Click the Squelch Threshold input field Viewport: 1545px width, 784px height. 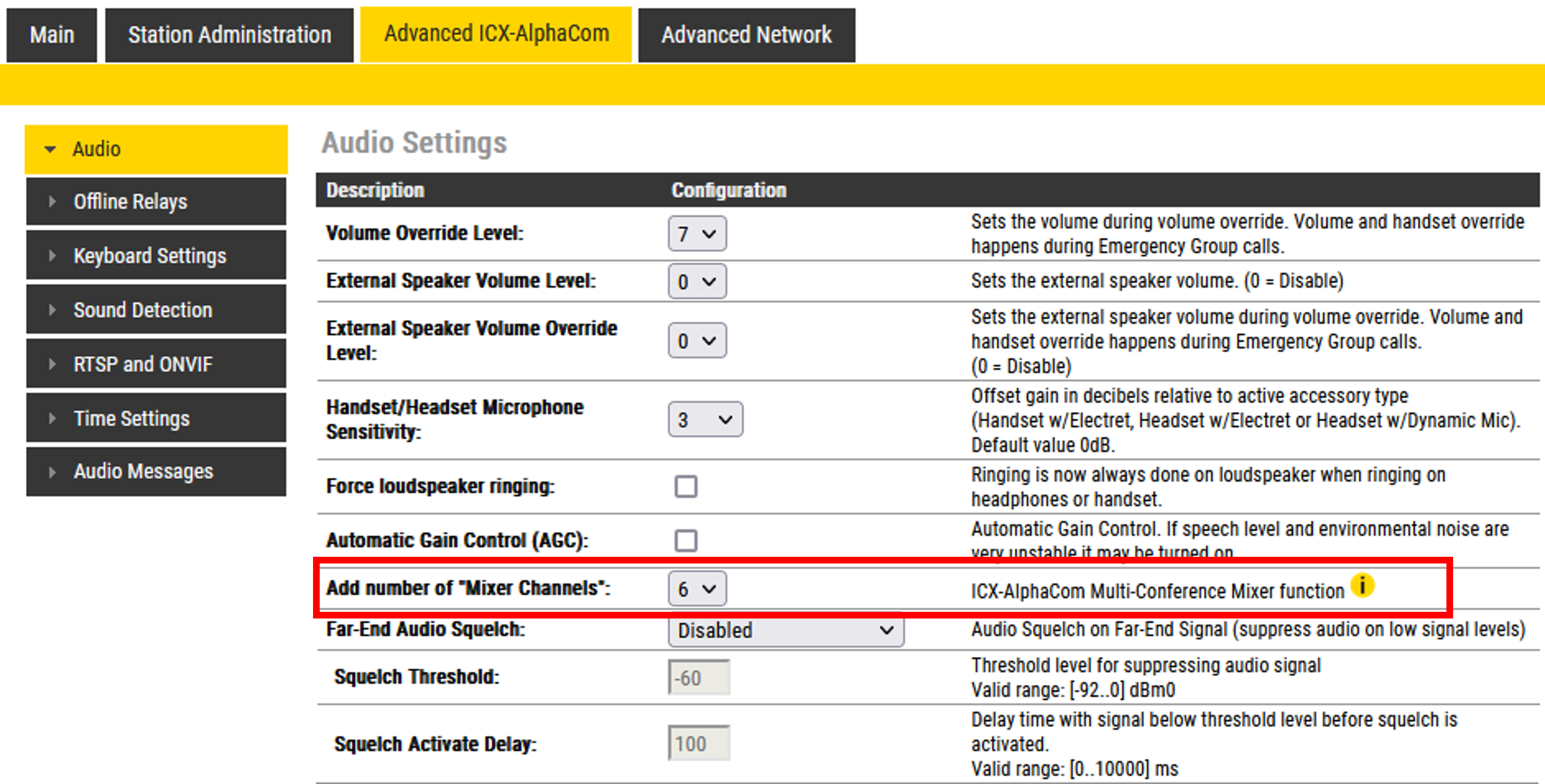pyautogui.click(x=699, y=678)
